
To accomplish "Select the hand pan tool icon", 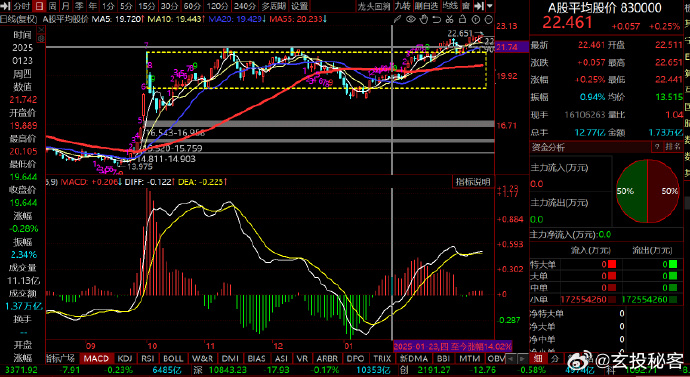I will [424, 19].
